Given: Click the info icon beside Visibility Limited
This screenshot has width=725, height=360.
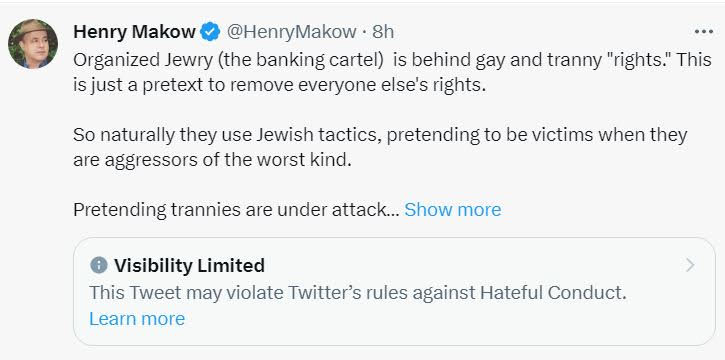Looking at the screenshot, I should [x=98, y=265].
